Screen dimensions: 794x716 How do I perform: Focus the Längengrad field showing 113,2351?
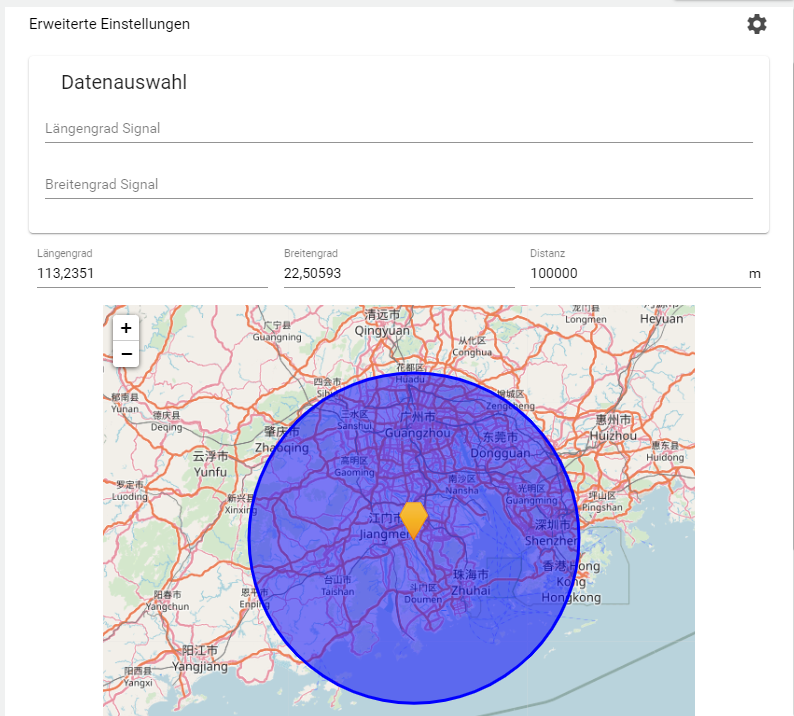click(x=152, y=274)
